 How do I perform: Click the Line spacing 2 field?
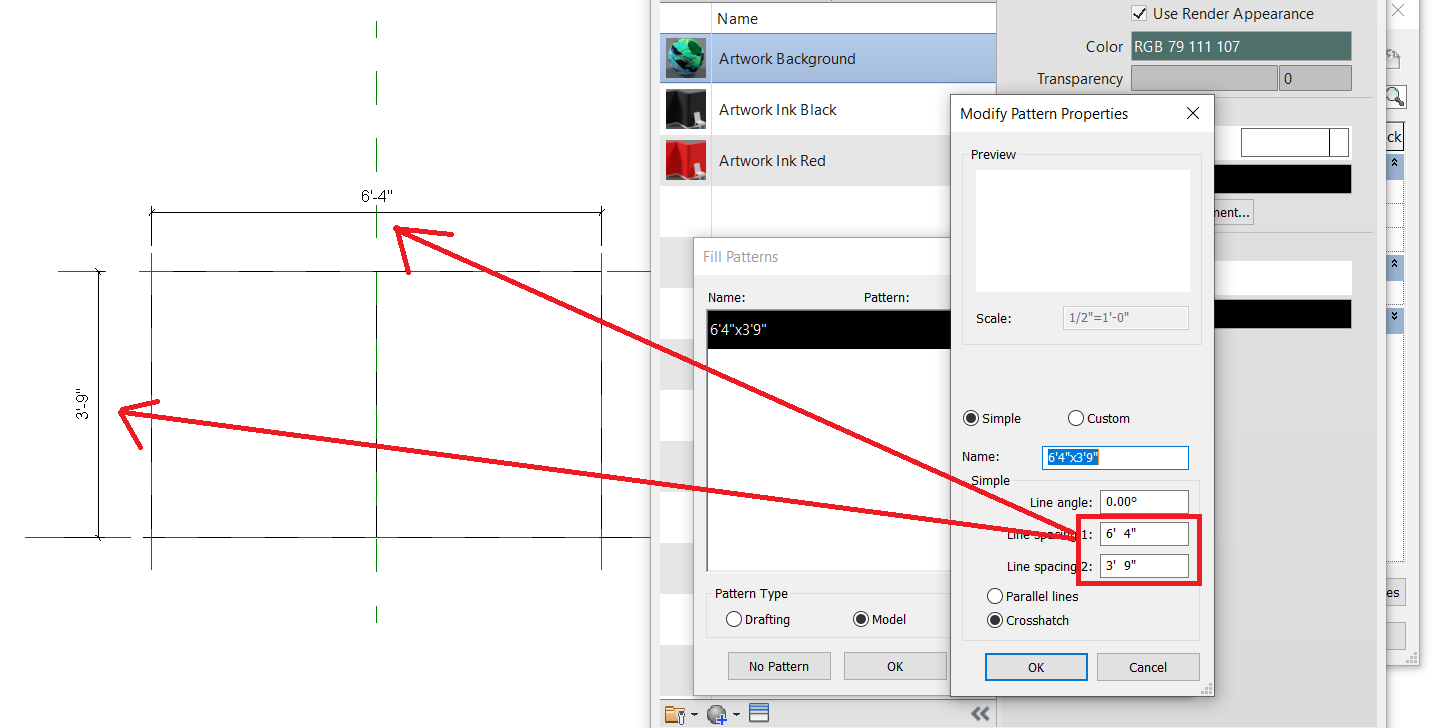(x=1144, y=566)
